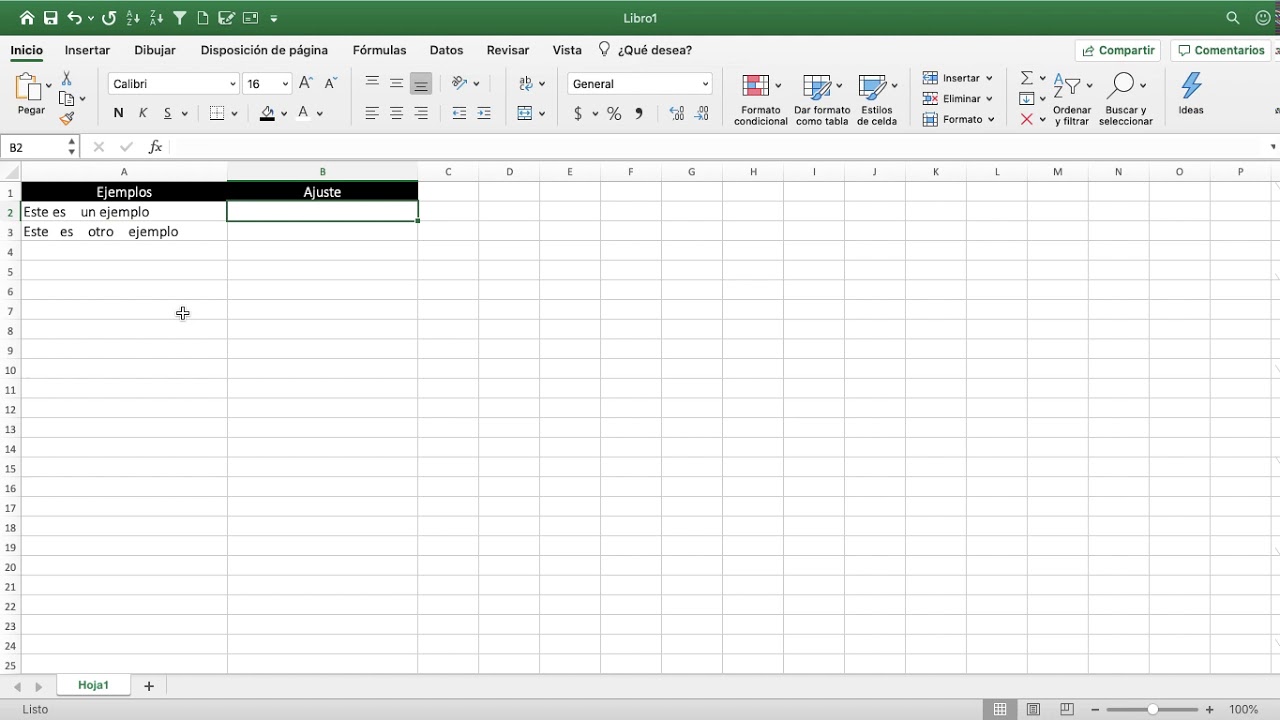This screenshot has height=720, width=1280.
Task: Switch to the Datos tab
Action: (x=446, y=50)
